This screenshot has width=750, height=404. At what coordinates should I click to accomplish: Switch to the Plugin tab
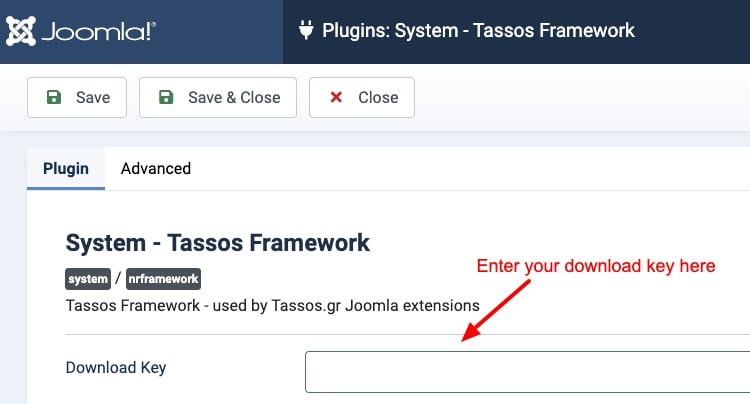click(66, 168)
